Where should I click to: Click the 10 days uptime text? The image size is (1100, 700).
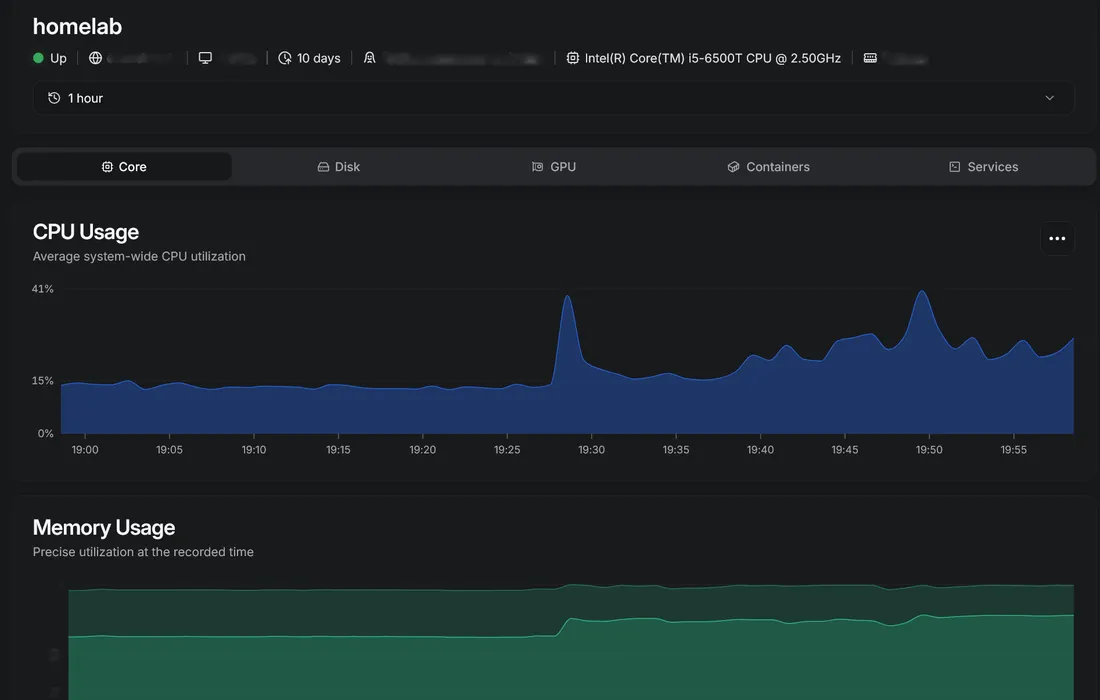click(x=318, y=58)
